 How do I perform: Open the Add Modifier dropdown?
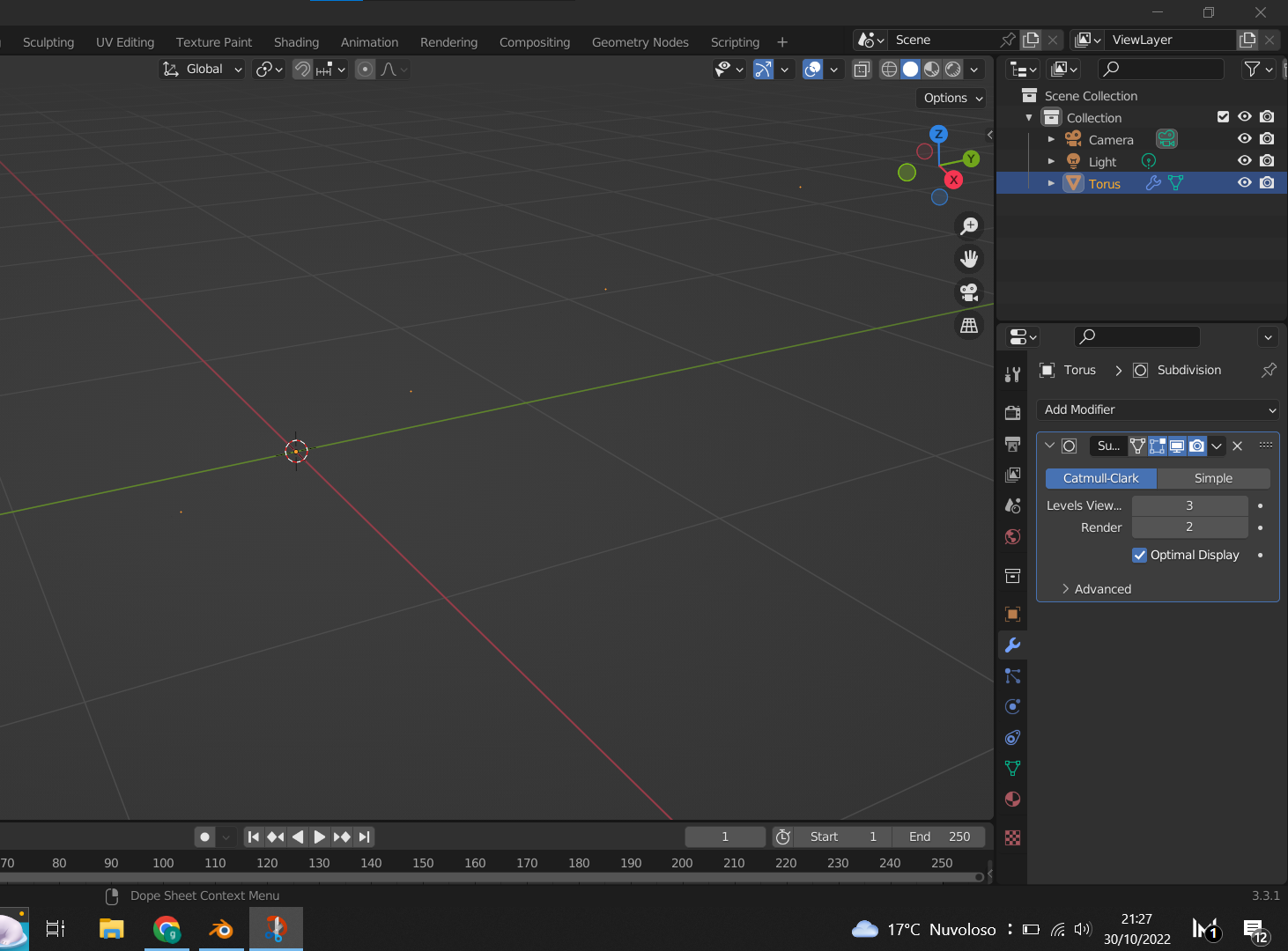click(x=1158, y=409)
